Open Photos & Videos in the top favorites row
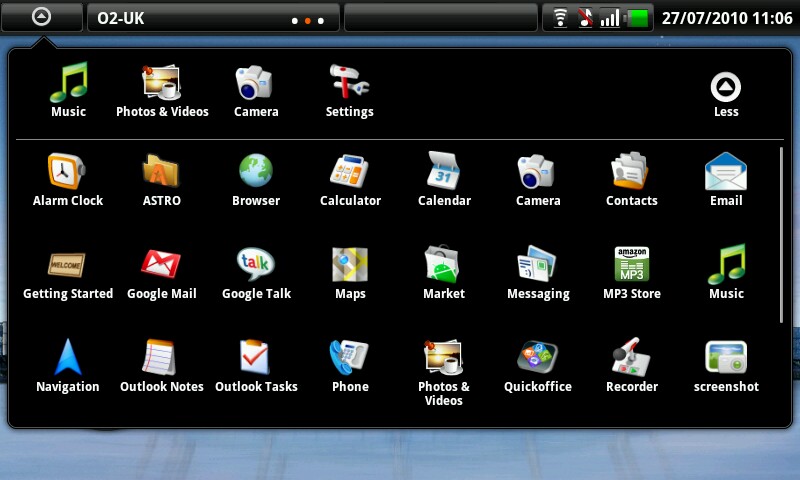The width and height of the screenshot is (800, 480). [162, 90]
